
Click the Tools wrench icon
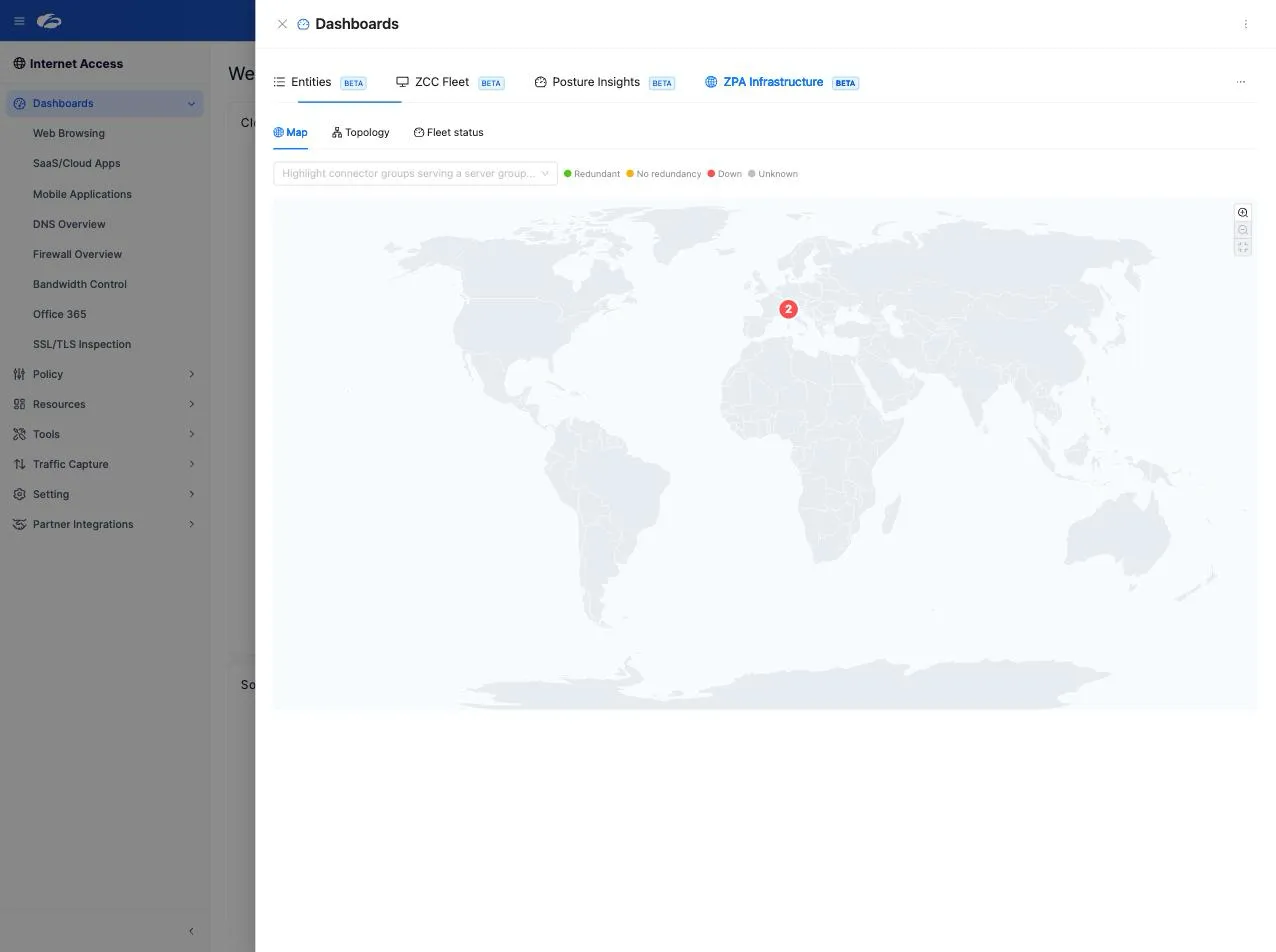click(x=19, y=434)
